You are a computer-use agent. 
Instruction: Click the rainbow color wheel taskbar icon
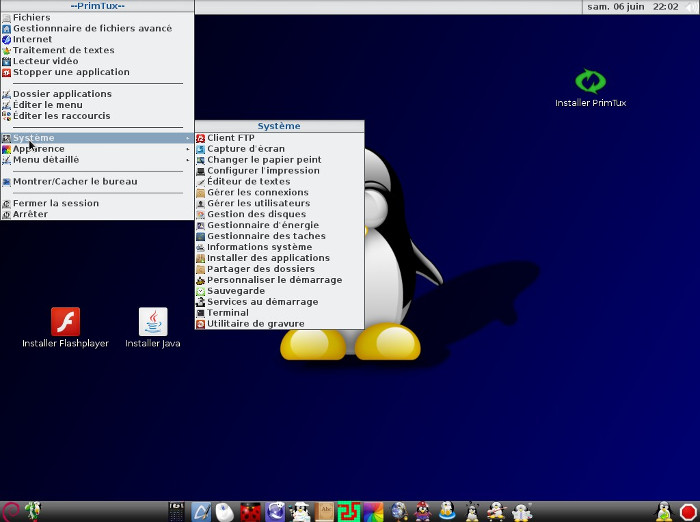[373, 512]
